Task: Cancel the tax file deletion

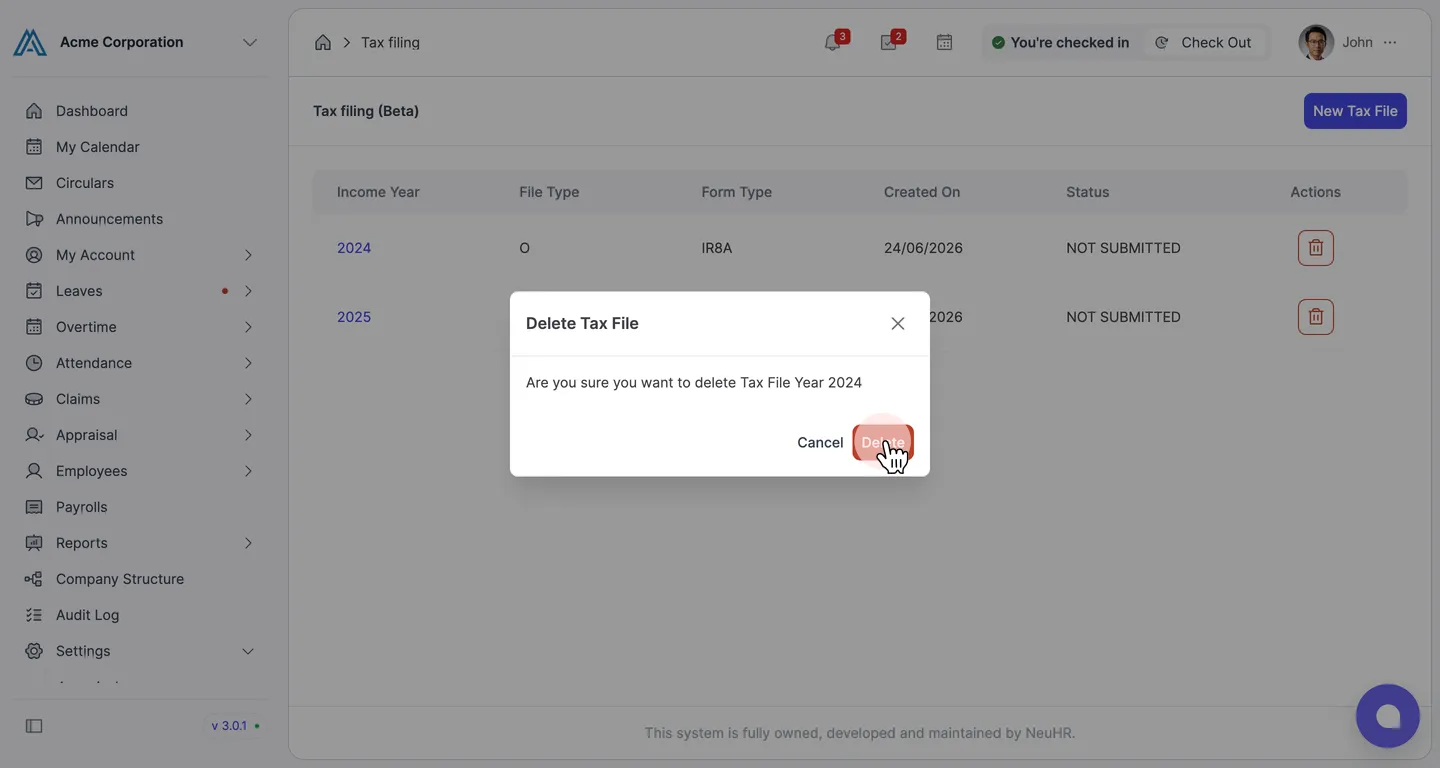Action: coord(820,442)
